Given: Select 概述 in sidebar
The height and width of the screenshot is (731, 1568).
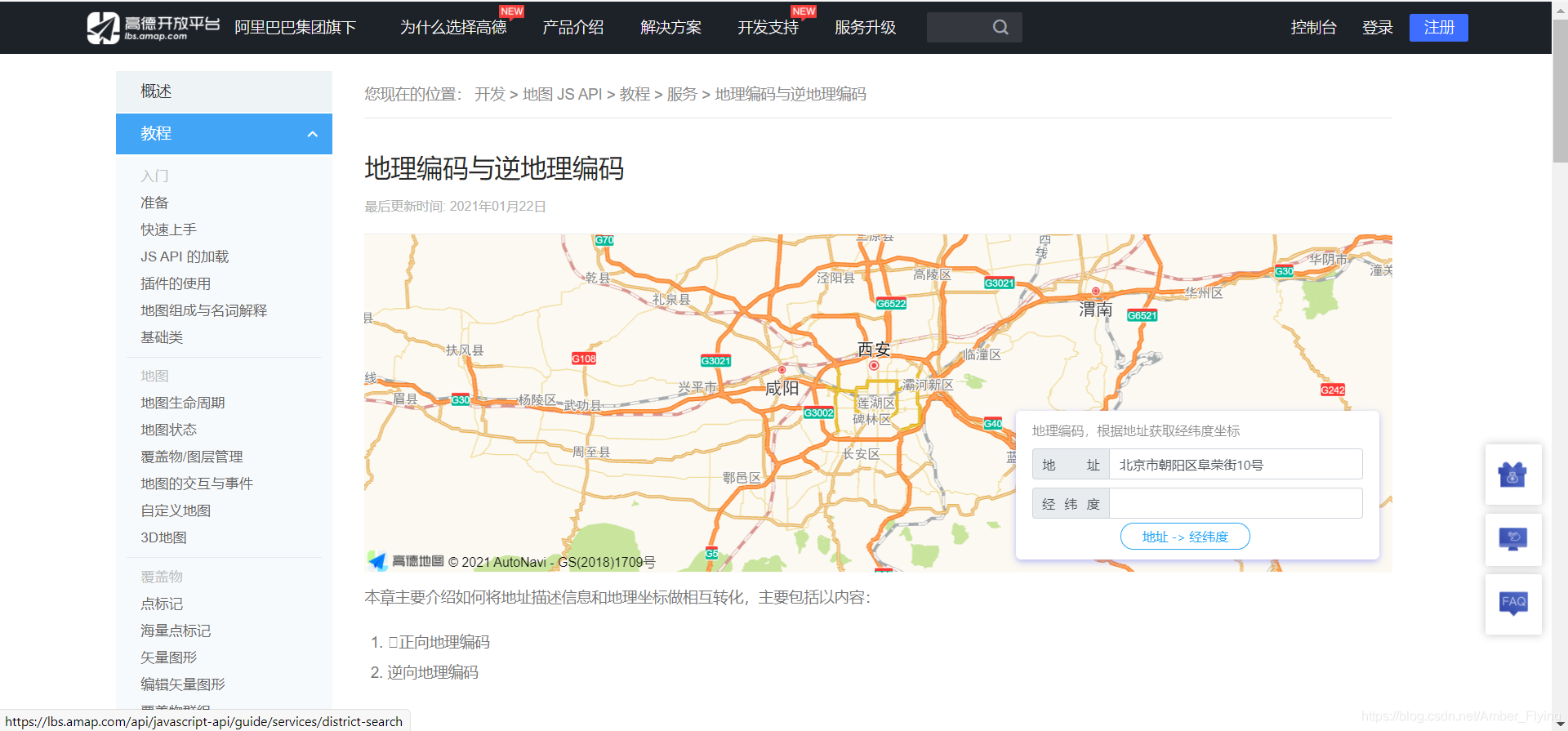Looking at the screenshot, I should click(224, 91).
